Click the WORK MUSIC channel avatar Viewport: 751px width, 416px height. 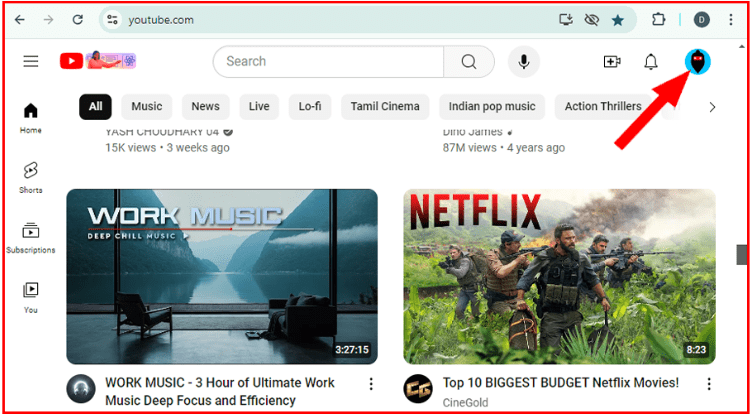pyautogui.click(x=80, y=389)
